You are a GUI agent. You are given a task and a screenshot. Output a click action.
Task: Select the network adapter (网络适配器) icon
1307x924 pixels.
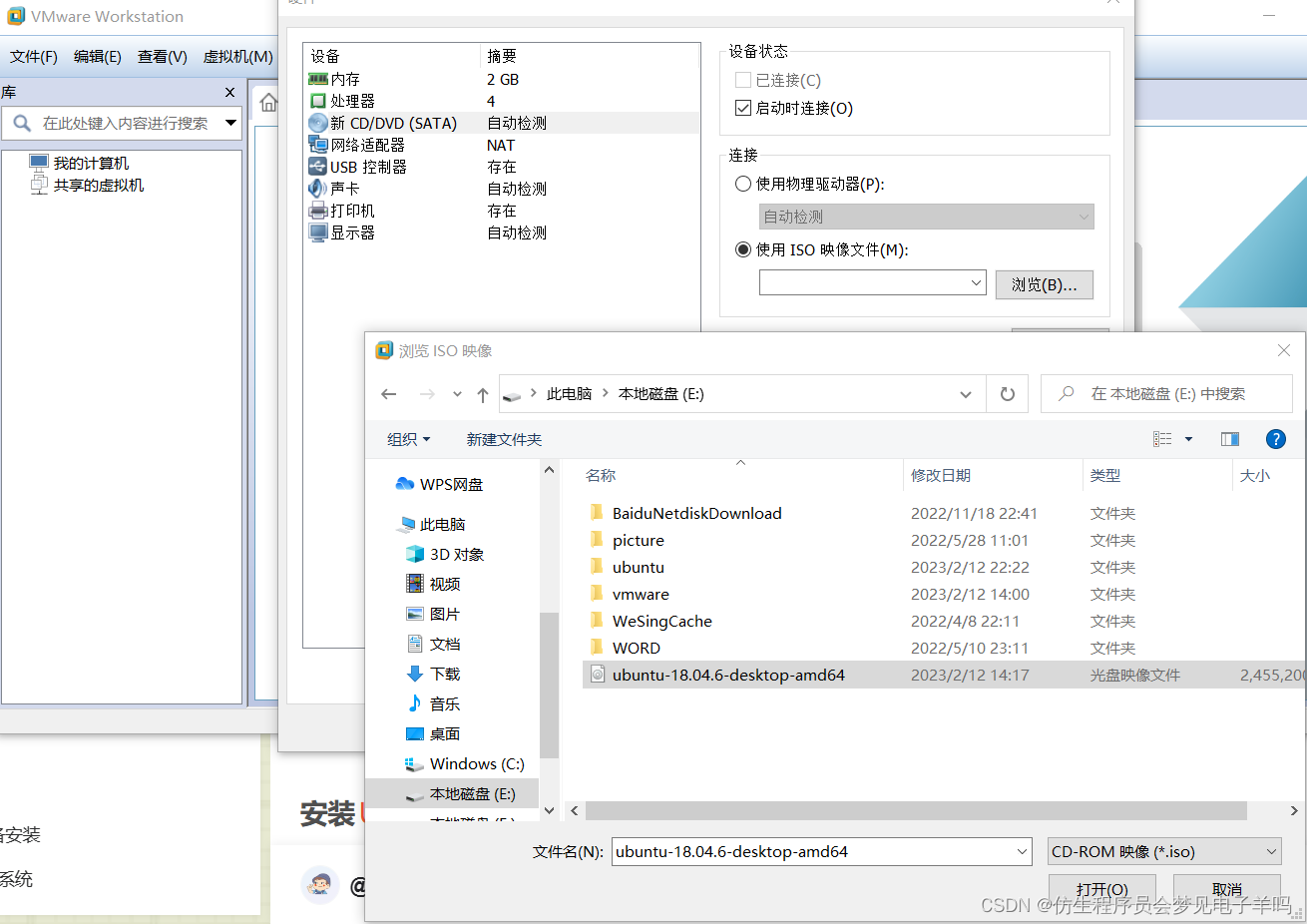(318, 145)
